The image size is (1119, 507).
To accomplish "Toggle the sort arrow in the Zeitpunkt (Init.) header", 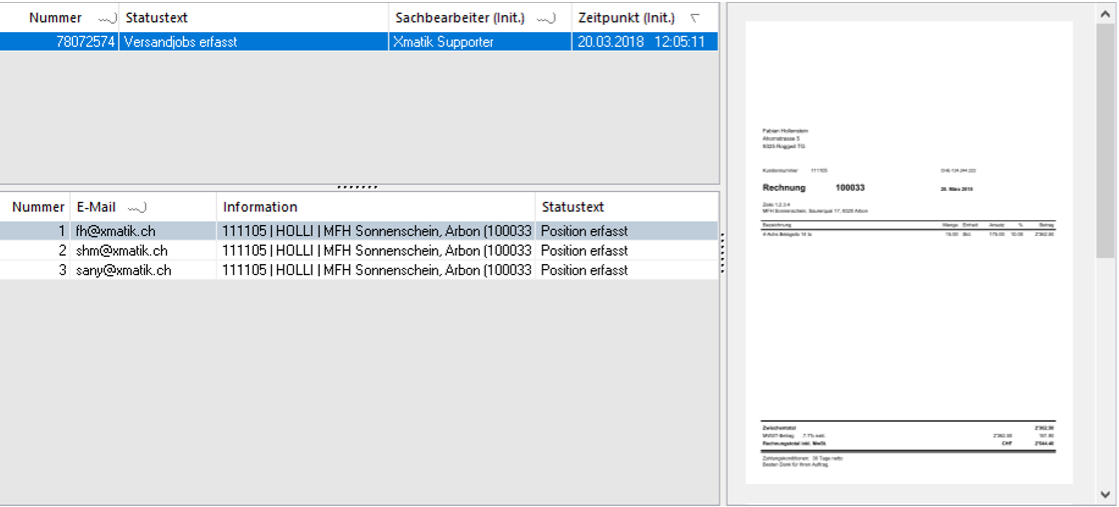I will [x=696, y=19].
